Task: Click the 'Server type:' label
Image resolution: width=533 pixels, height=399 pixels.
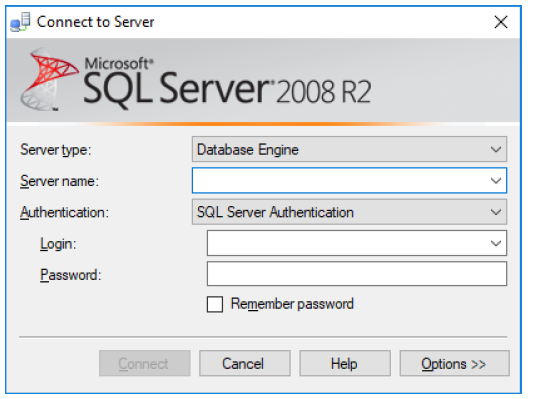Action: (x=56, y=150)
